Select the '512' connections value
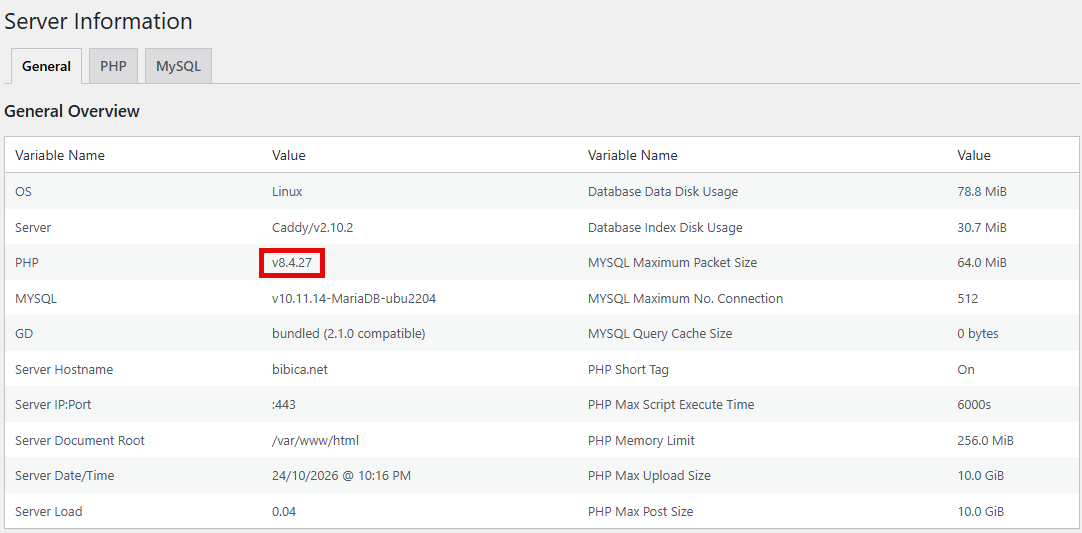Image resolution: width=1082 pixels, height=533 pixels. tap(967, 299)
